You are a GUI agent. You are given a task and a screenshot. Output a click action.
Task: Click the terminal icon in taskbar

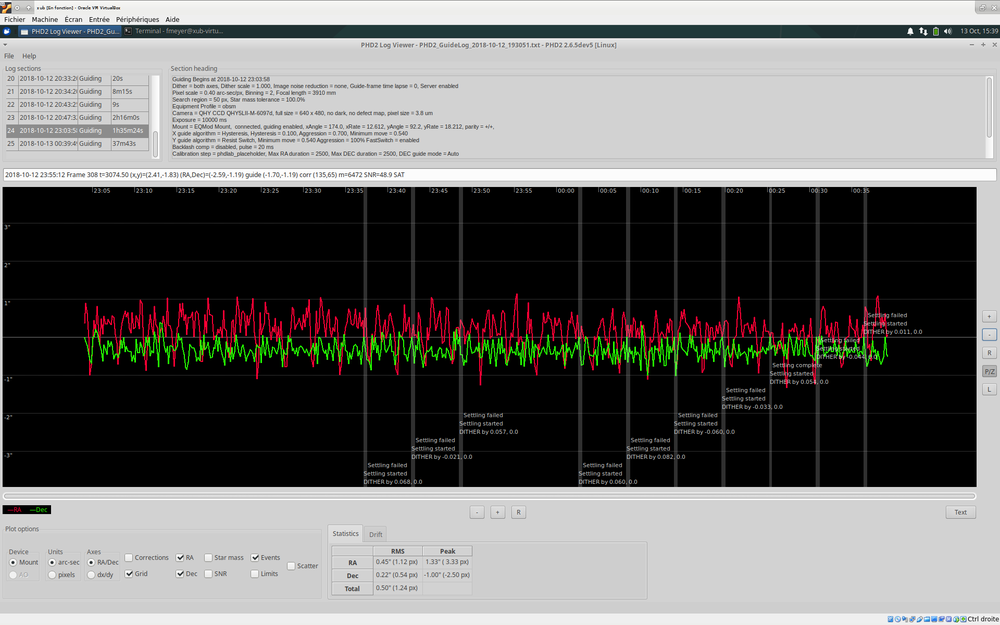click(128, 31)
